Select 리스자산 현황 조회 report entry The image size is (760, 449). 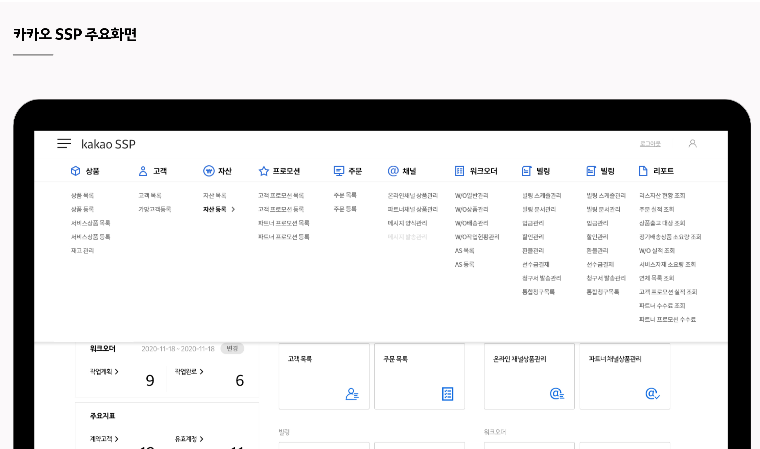(x=662, y=195)
